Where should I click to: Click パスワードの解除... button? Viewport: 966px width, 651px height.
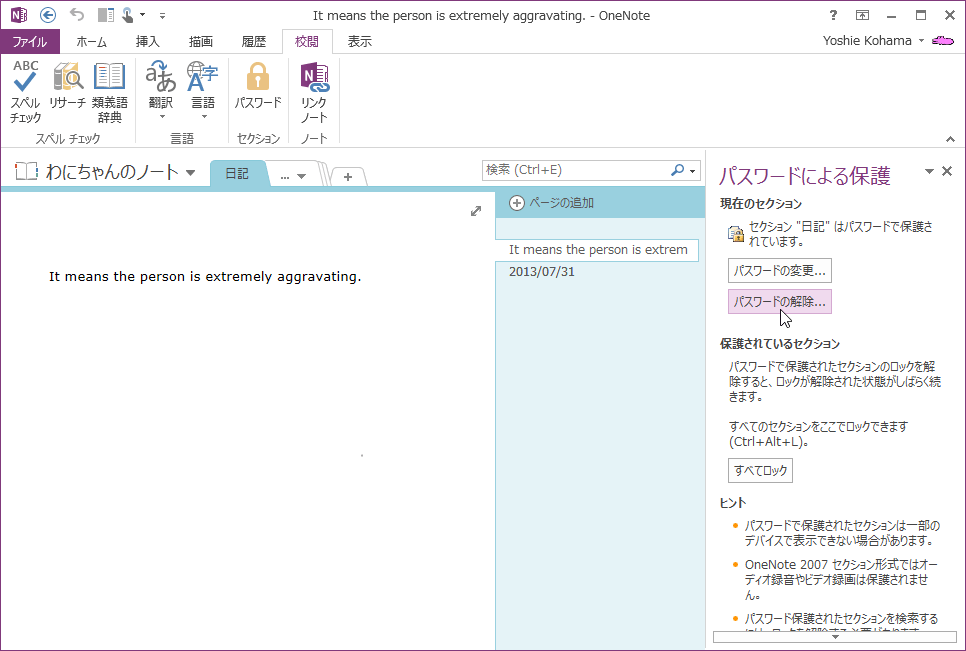[x=780, y=302]
